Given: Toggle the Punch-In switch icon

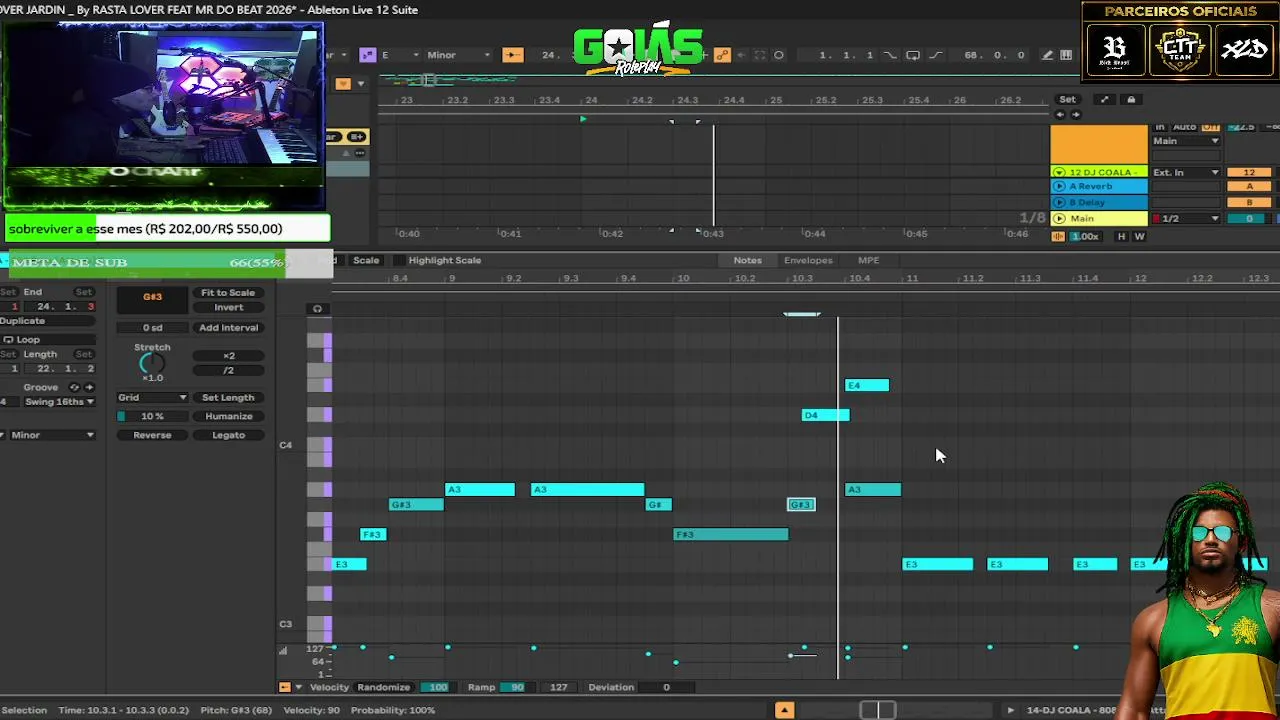Looking at the screenshot, I should click(x=890, y=55).
